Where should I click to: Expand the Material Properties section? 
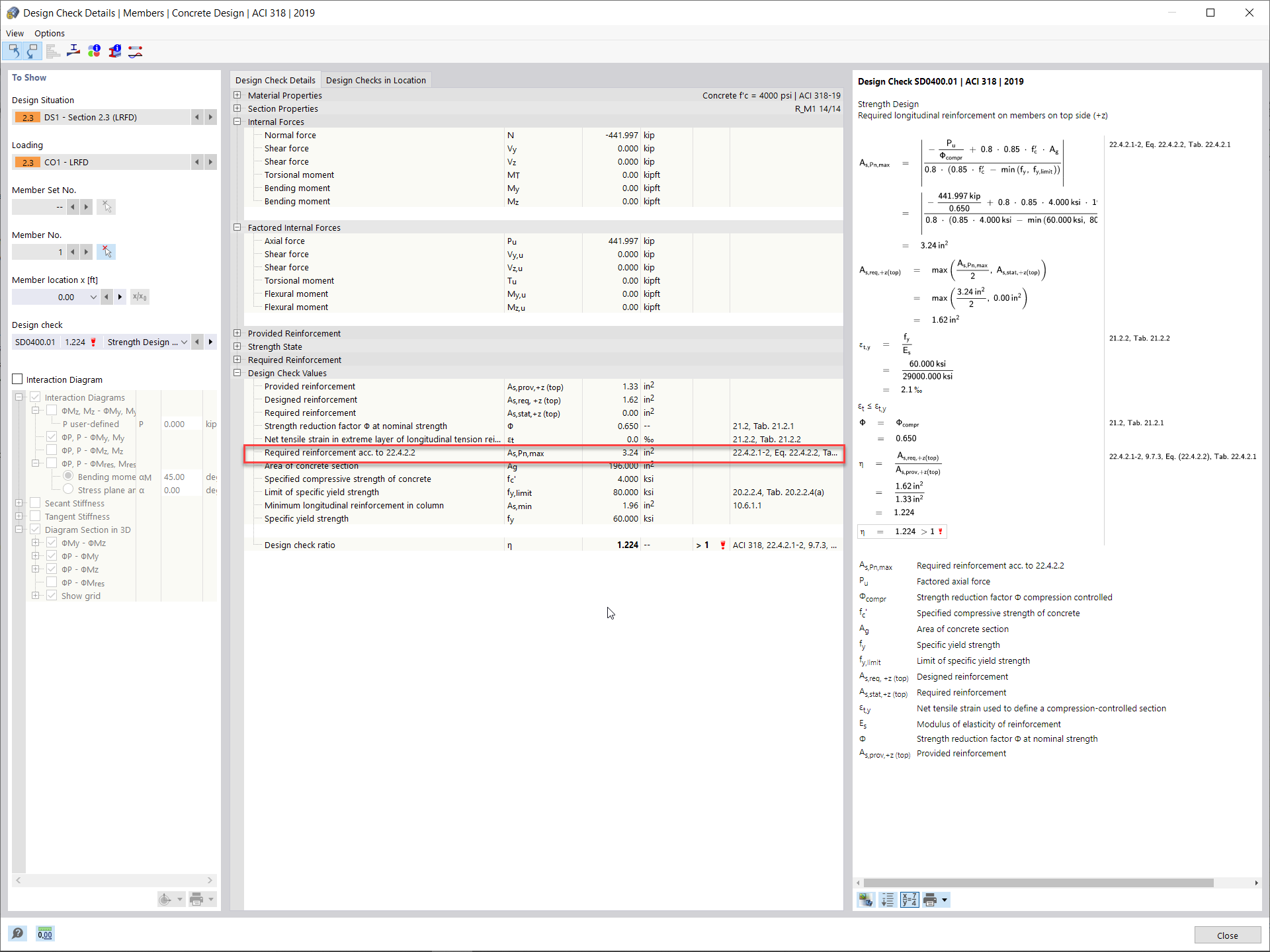237,95
